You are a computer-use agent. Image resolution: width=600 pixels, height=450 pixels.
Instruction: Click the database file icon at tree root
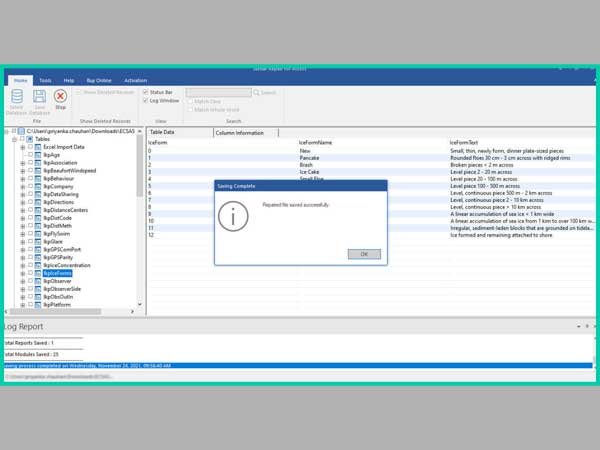pyautogui.click(x=21, y=131)
